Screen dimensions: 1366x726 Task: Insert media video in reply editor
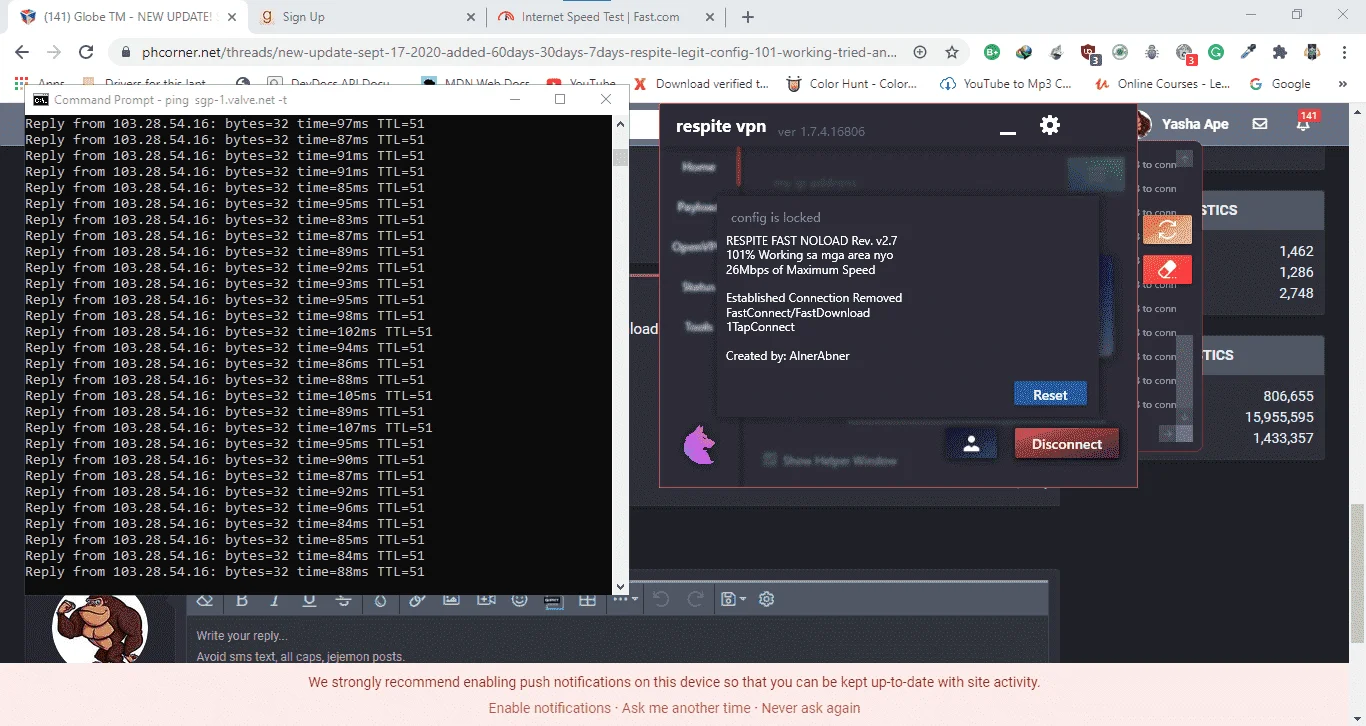(486, 600)
